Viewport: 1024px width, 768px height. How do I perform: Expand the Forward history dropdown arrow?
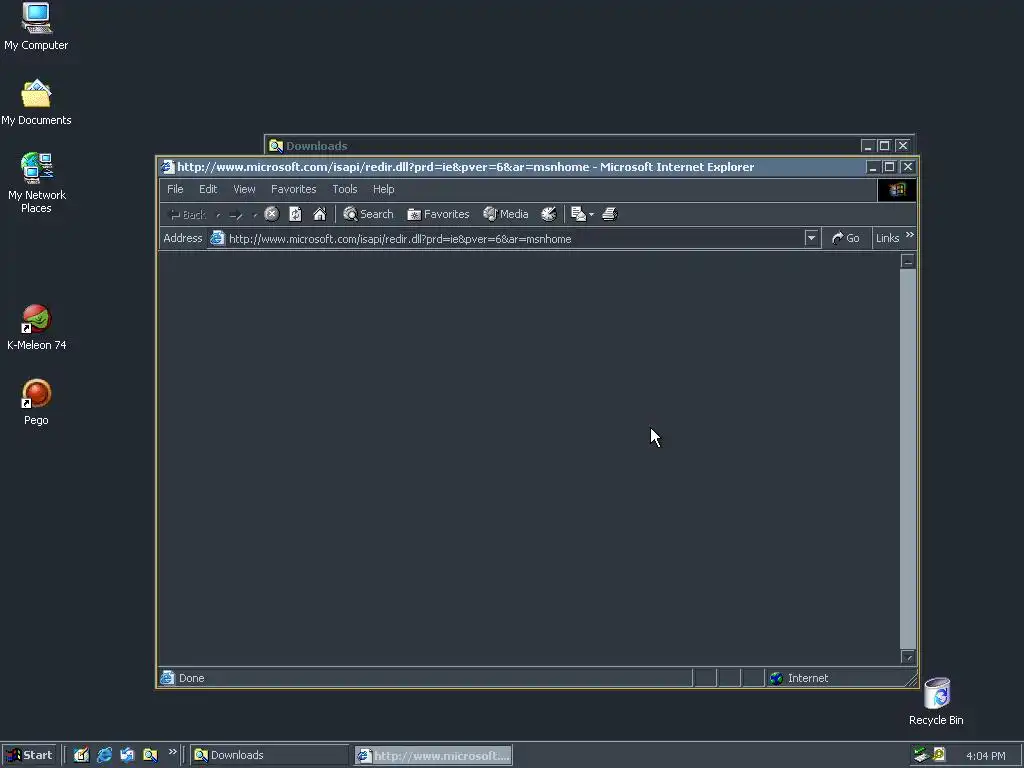tap(255, 214)
